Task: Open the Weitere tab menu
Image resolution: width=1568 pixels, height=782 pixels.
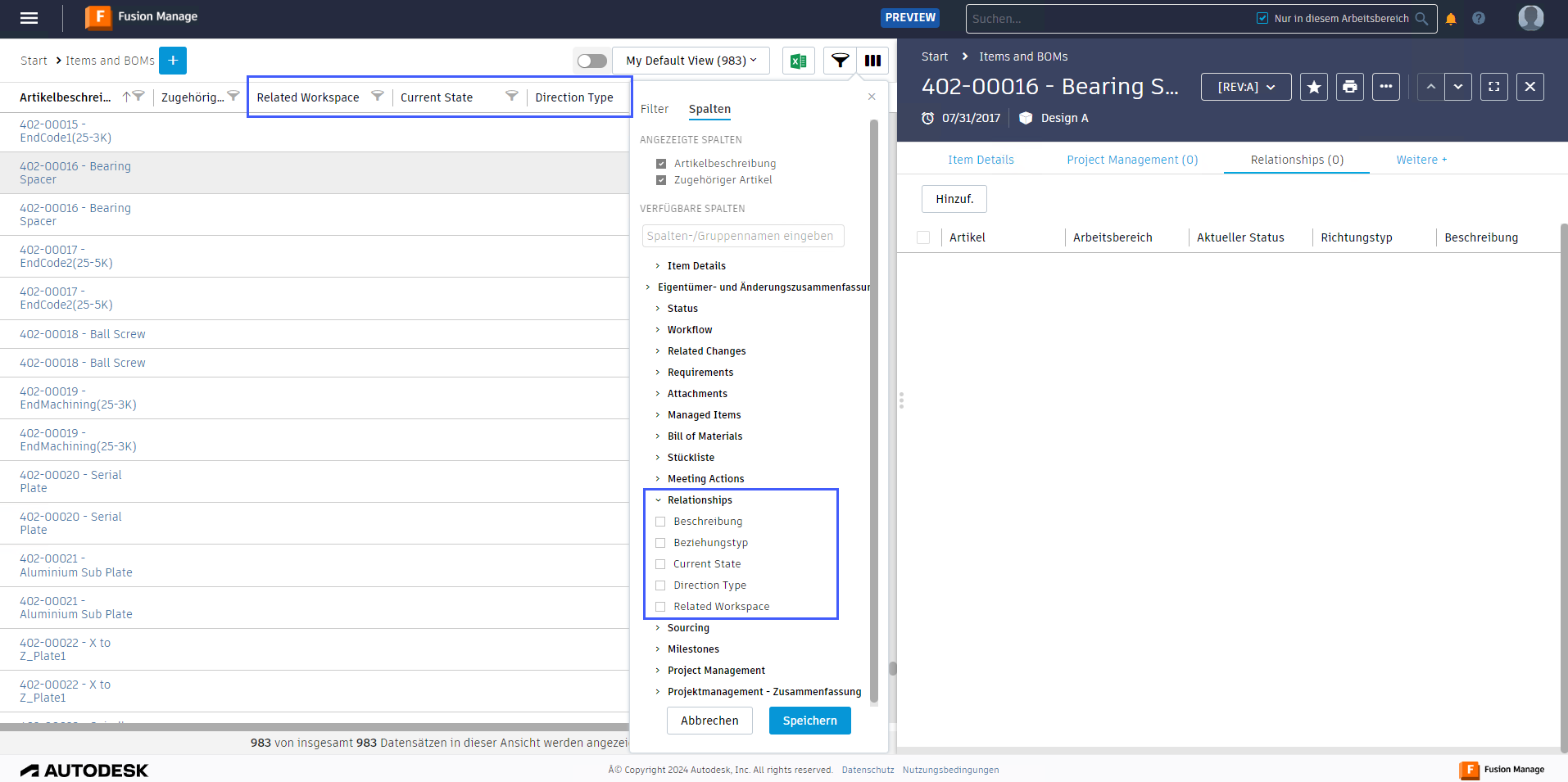Action: pos(1421,160)
